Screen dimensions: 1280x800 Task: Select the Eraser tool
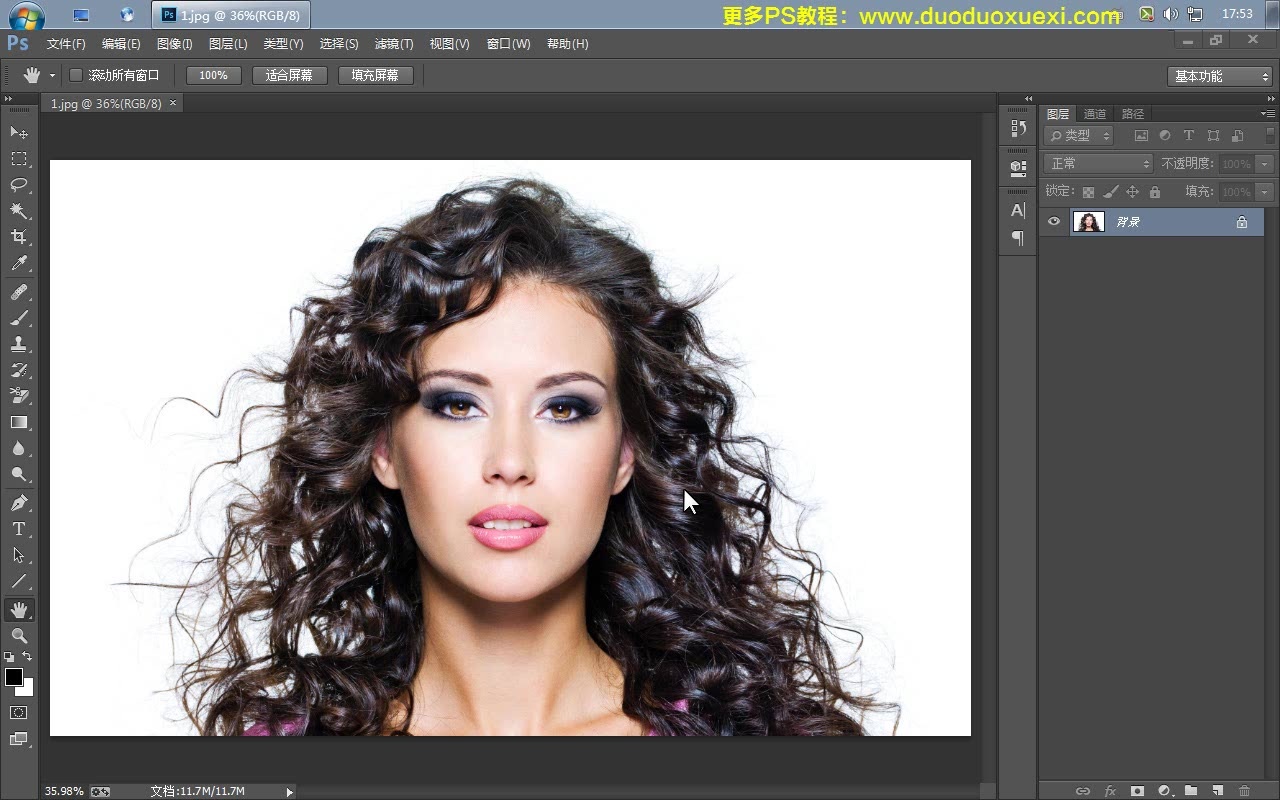(19, 396)
